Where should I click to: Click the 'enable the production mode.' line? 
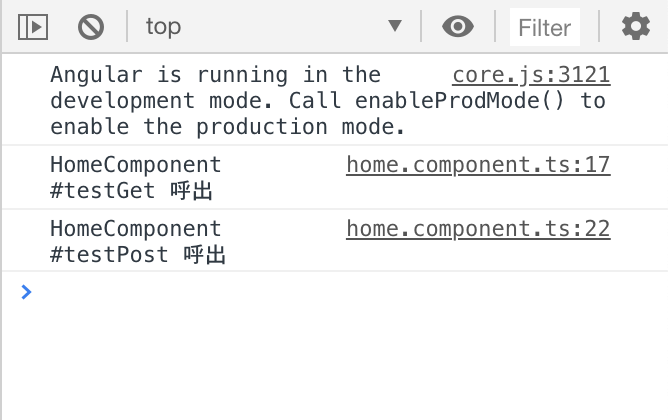point(227,127)
